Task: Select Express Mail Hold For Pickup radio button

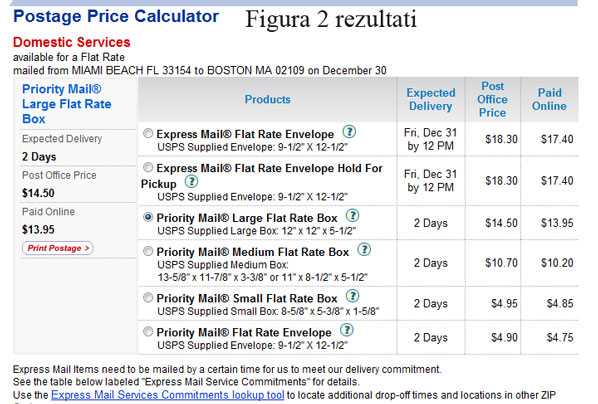Action: click(148, 167)
